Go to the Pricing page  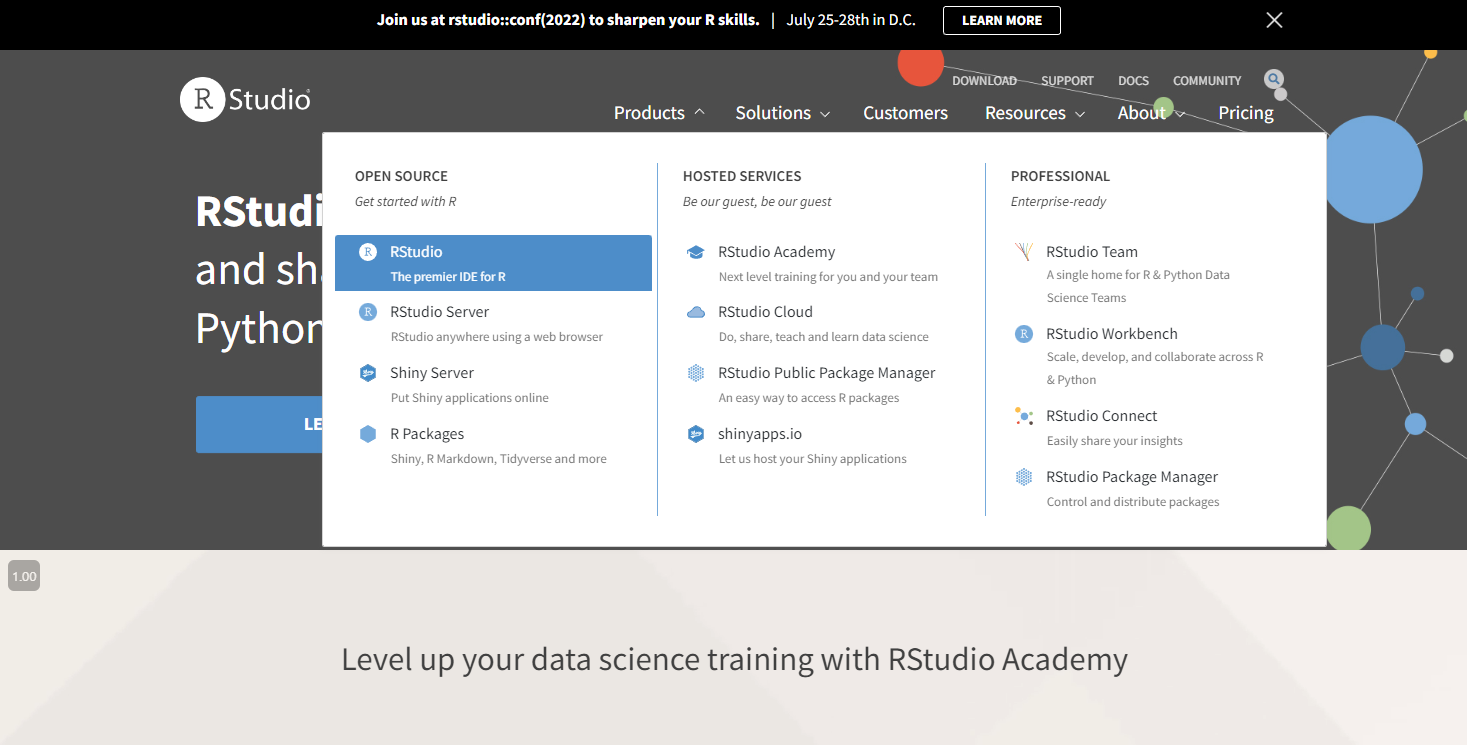[x=1246, y=113]
